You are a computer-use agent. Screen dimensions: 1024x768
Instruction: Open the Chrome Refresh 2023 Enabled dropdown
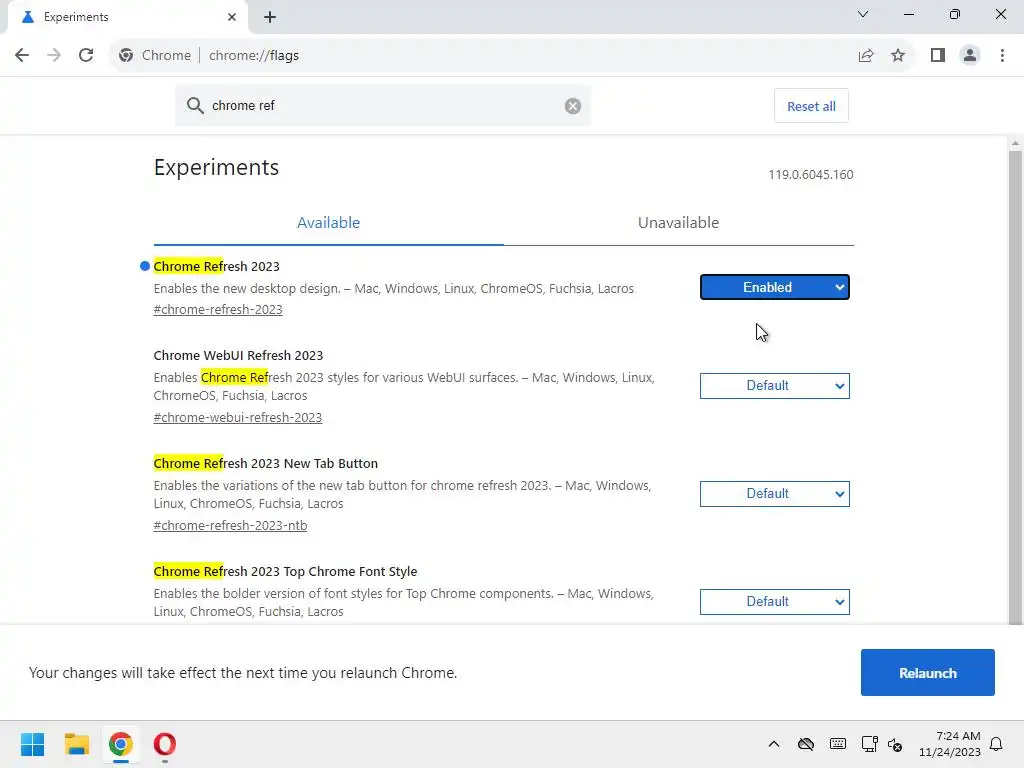pyautogui.click(x=775, y=287)
